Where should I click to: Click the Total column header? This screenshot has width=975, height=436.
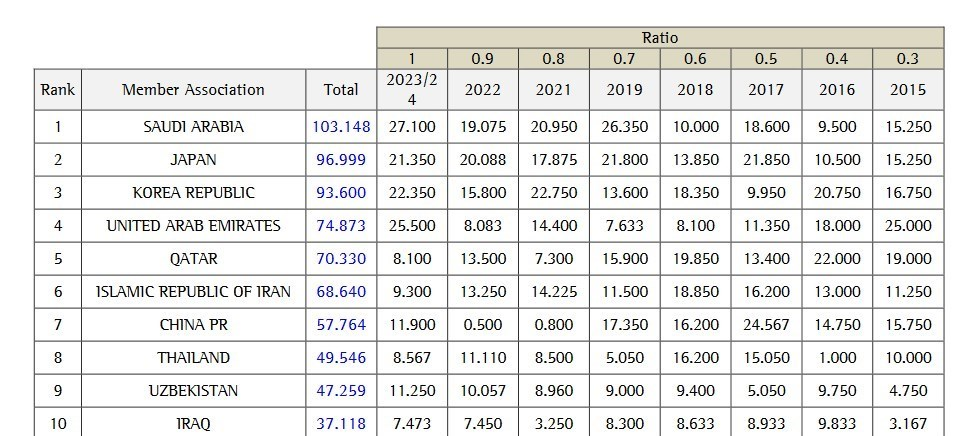(x=341, y=90)
